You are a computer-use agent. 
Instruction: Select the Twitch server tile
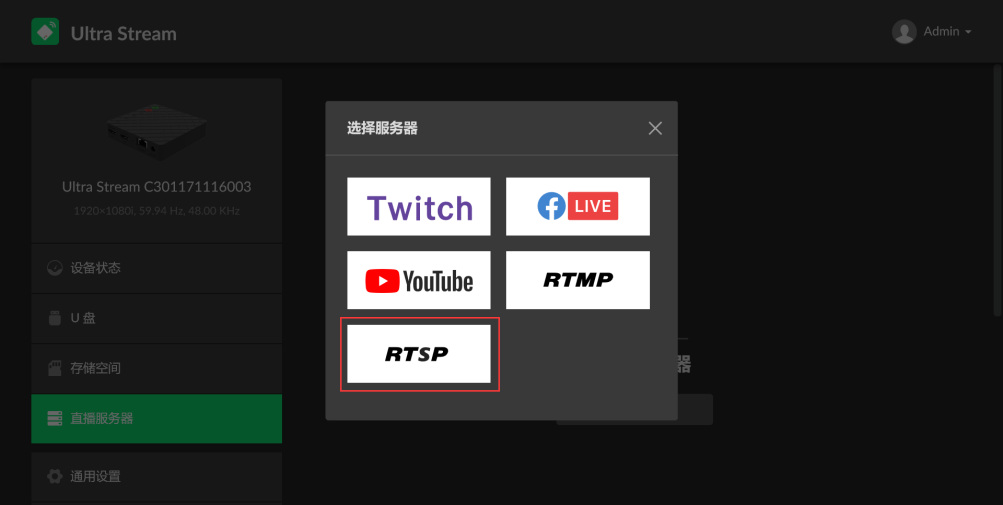(x=418, y=207)
